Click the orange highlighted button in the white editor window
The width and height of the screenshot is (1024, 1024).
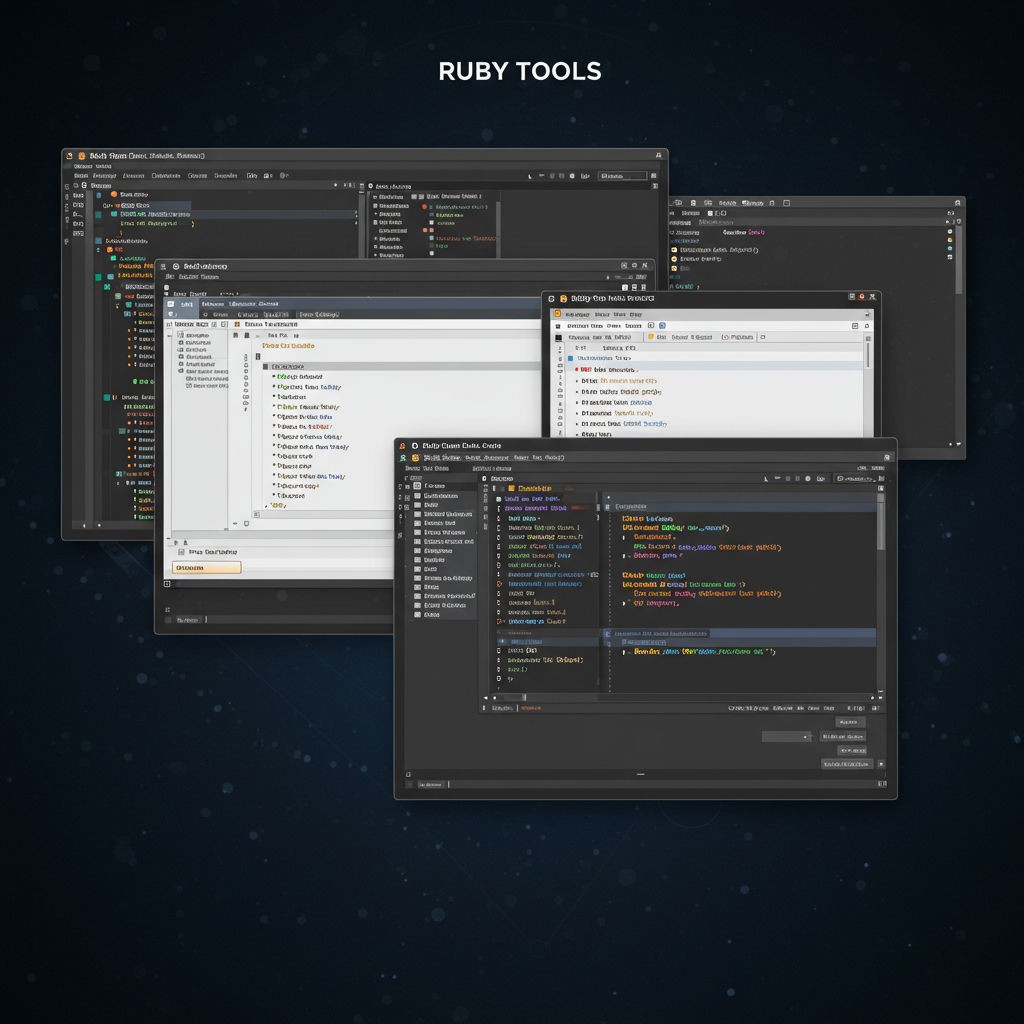coord(206,568)
